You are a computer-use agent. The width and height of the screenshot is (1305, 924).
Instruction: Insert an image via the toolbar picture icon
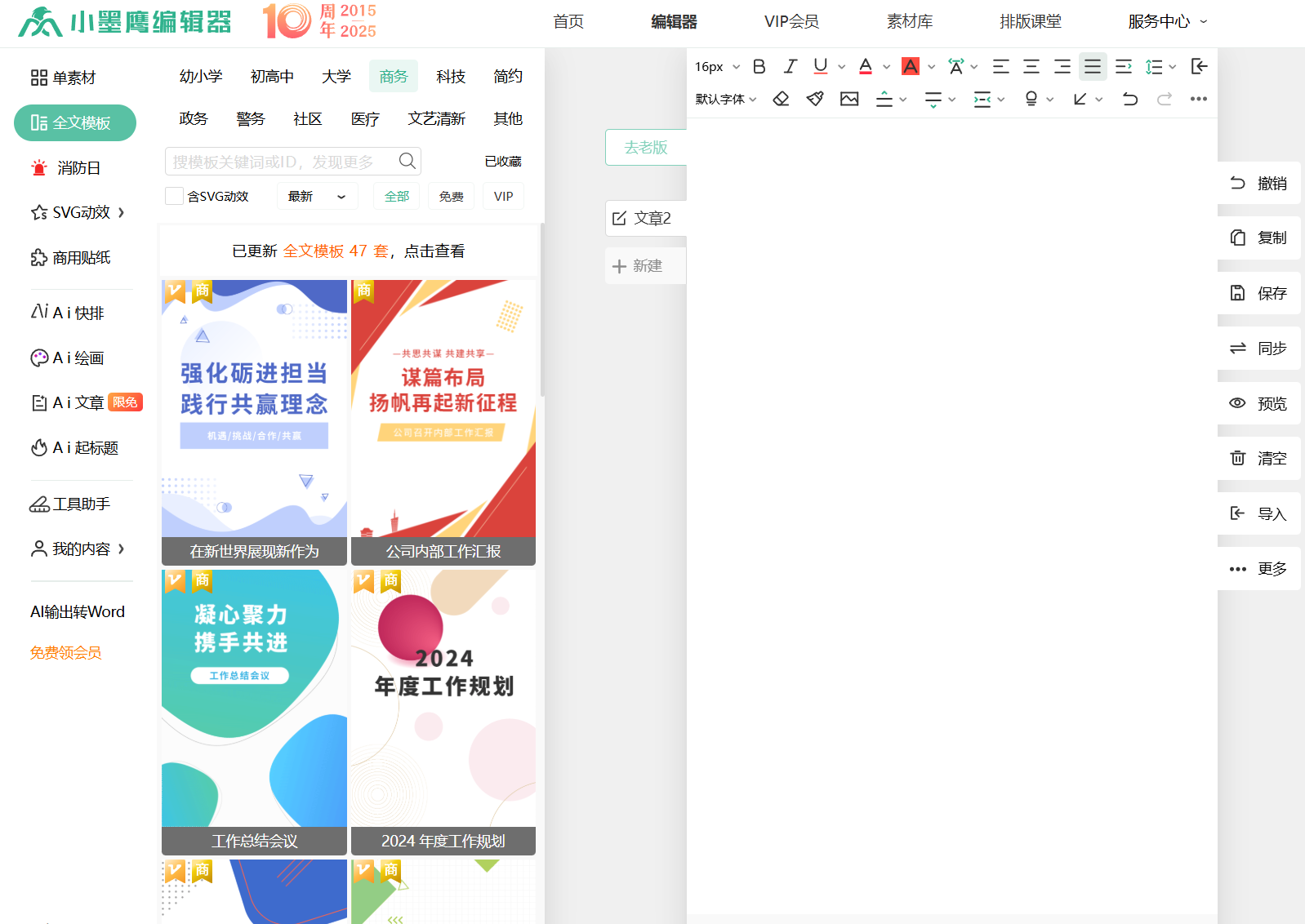click(x=849, y=99)
